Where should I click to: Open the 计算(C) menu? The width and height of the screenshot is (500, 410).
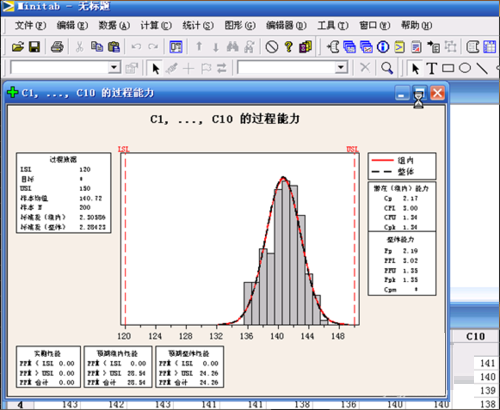(x=156, y=25)
